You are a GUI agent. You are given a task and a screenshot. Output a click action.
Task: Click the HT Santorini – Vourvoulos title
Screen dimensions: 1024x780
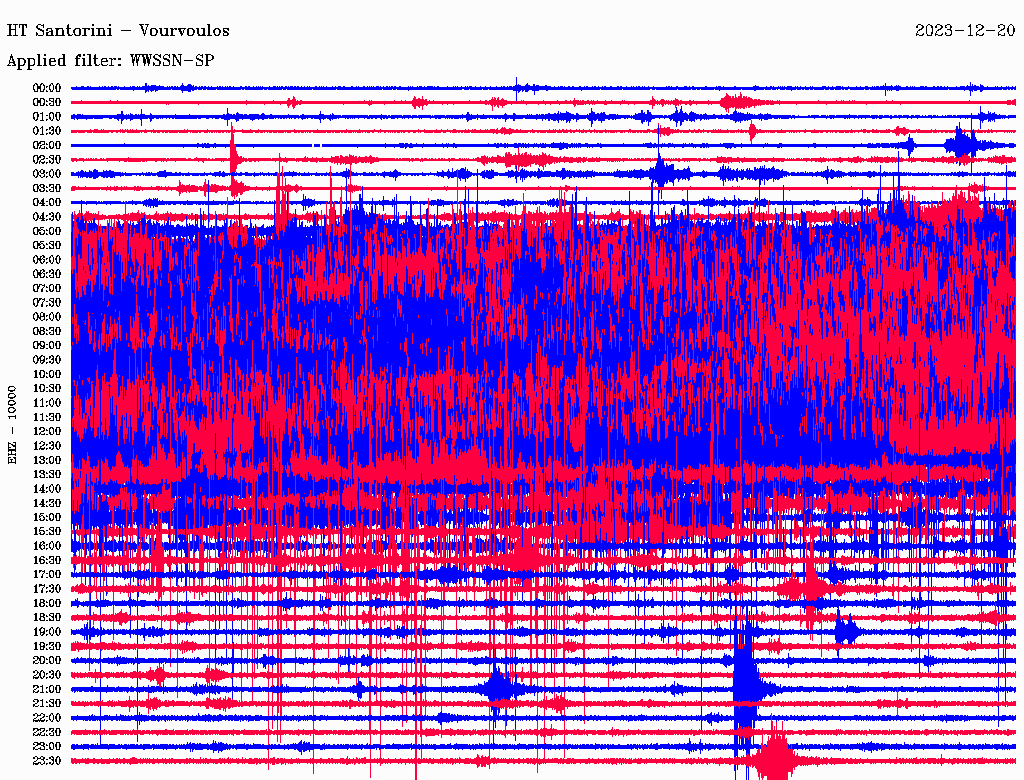click(x=118, y=31)
